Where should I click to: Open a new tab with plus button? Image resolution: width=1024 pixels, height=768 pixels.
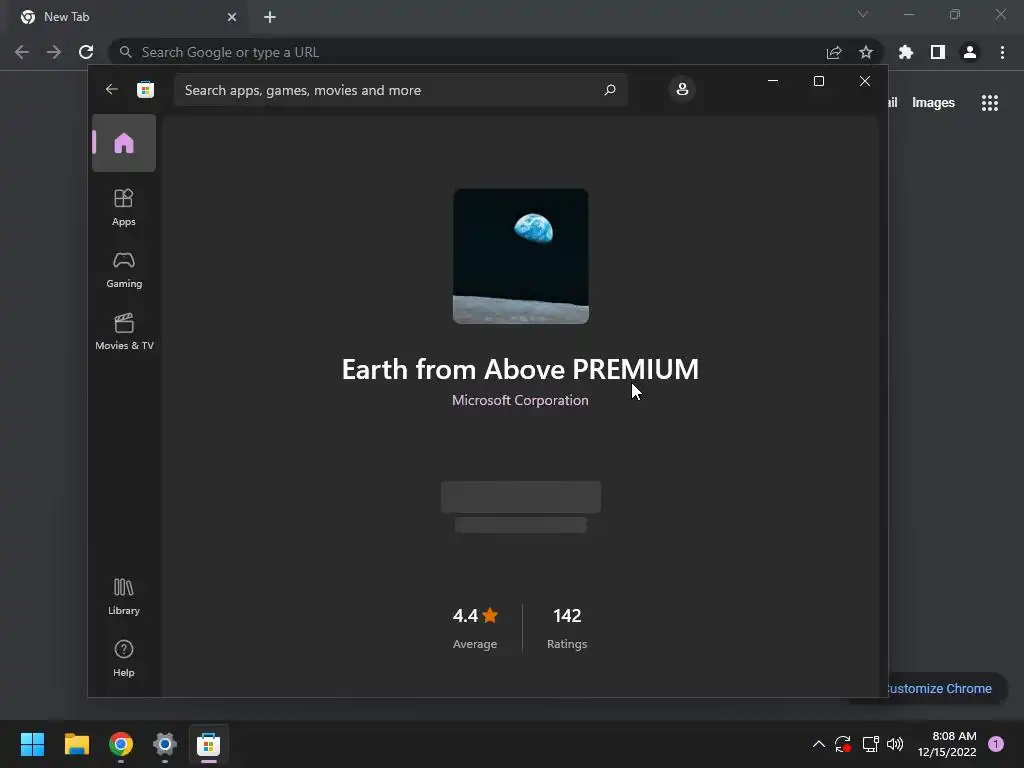270,17
